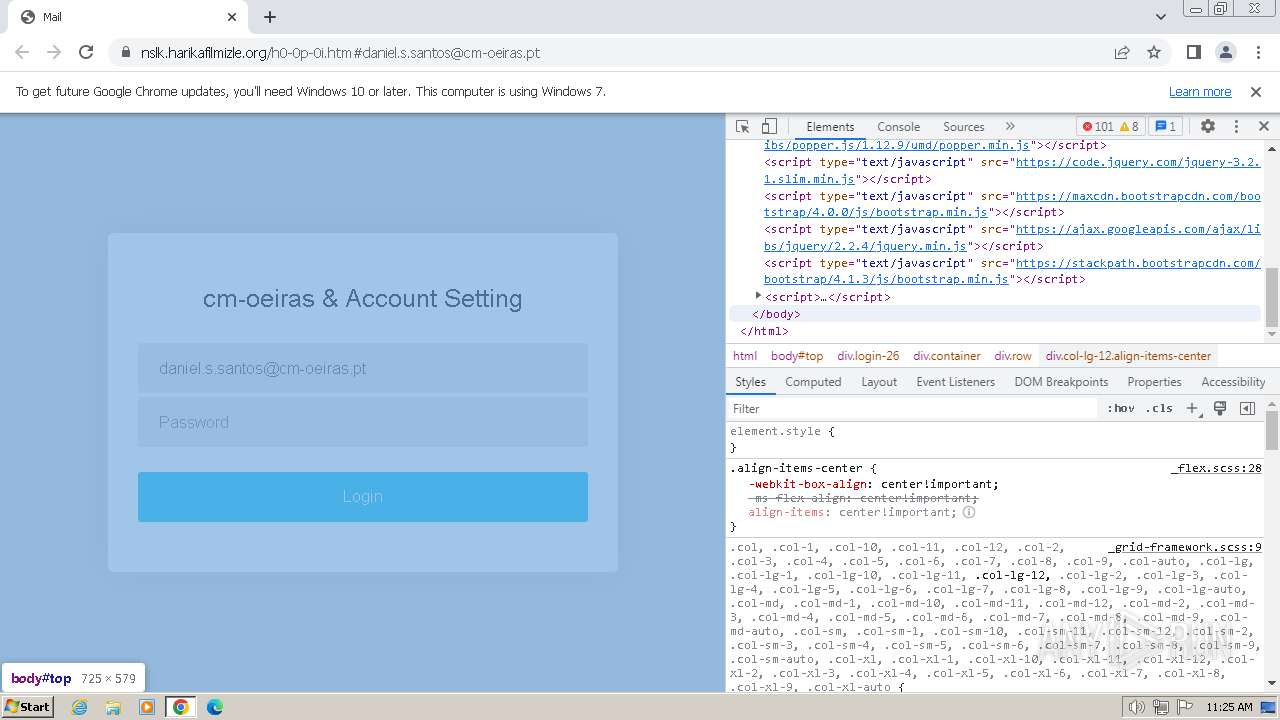Toggle the .cls element classes button
1280x720 pixels.
tap(1160, 408)
